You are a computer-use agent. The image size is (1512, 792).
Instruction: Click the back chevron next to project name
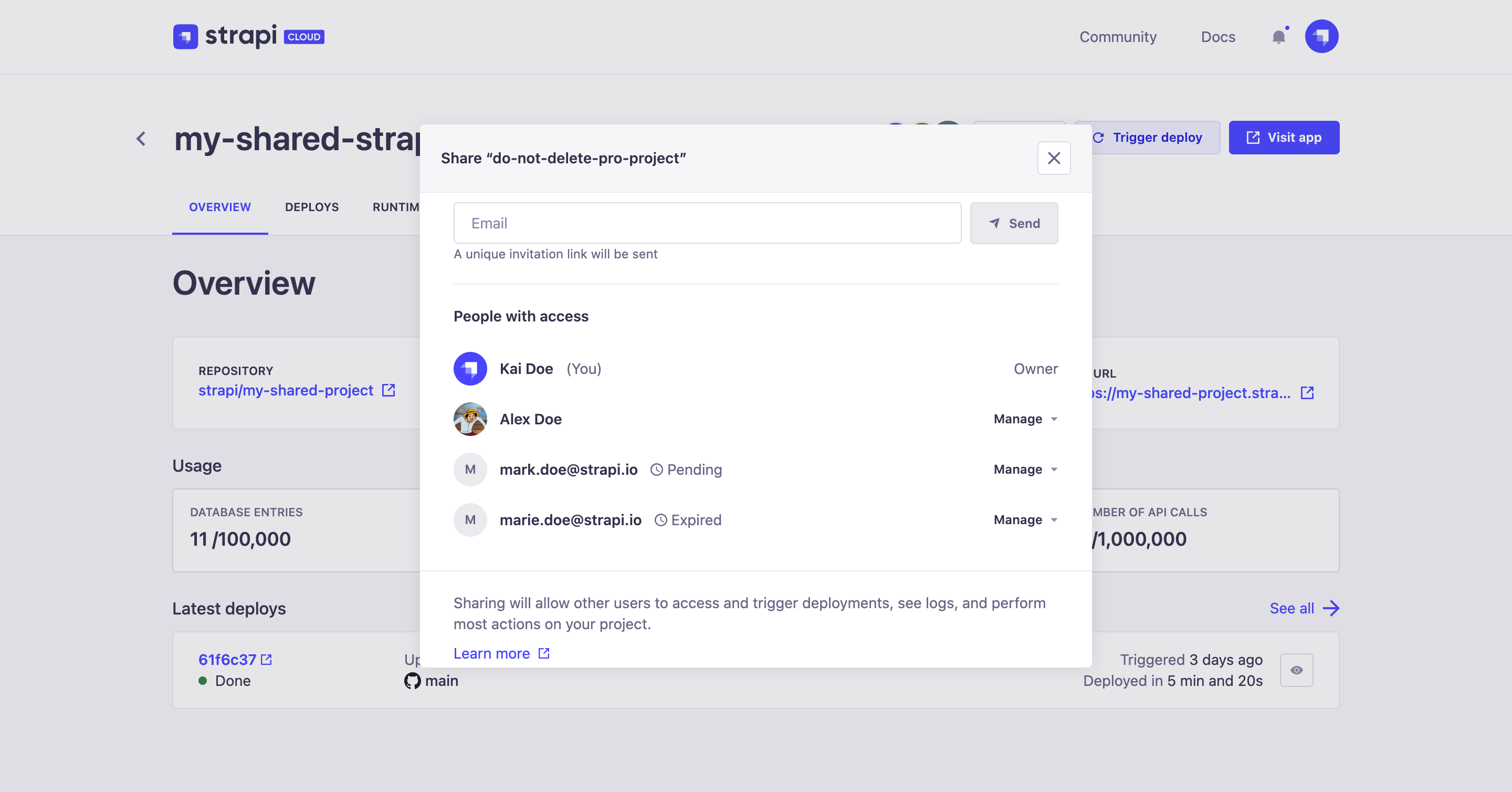(x=141, y=138)
